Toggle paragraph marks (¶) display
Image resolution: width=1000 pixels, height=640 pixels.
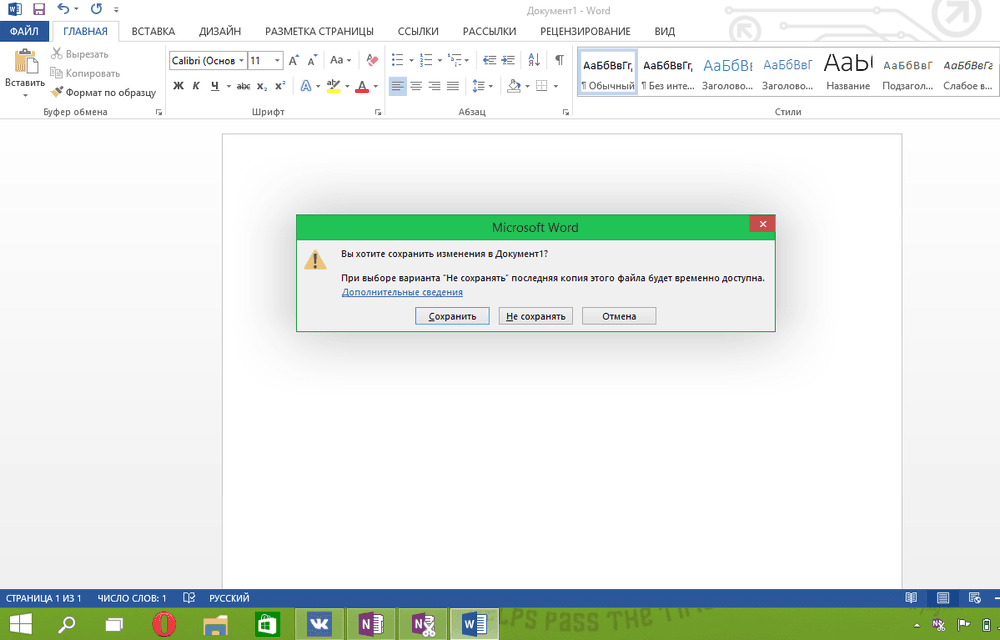pyautogui.click(x=559, y=60)
